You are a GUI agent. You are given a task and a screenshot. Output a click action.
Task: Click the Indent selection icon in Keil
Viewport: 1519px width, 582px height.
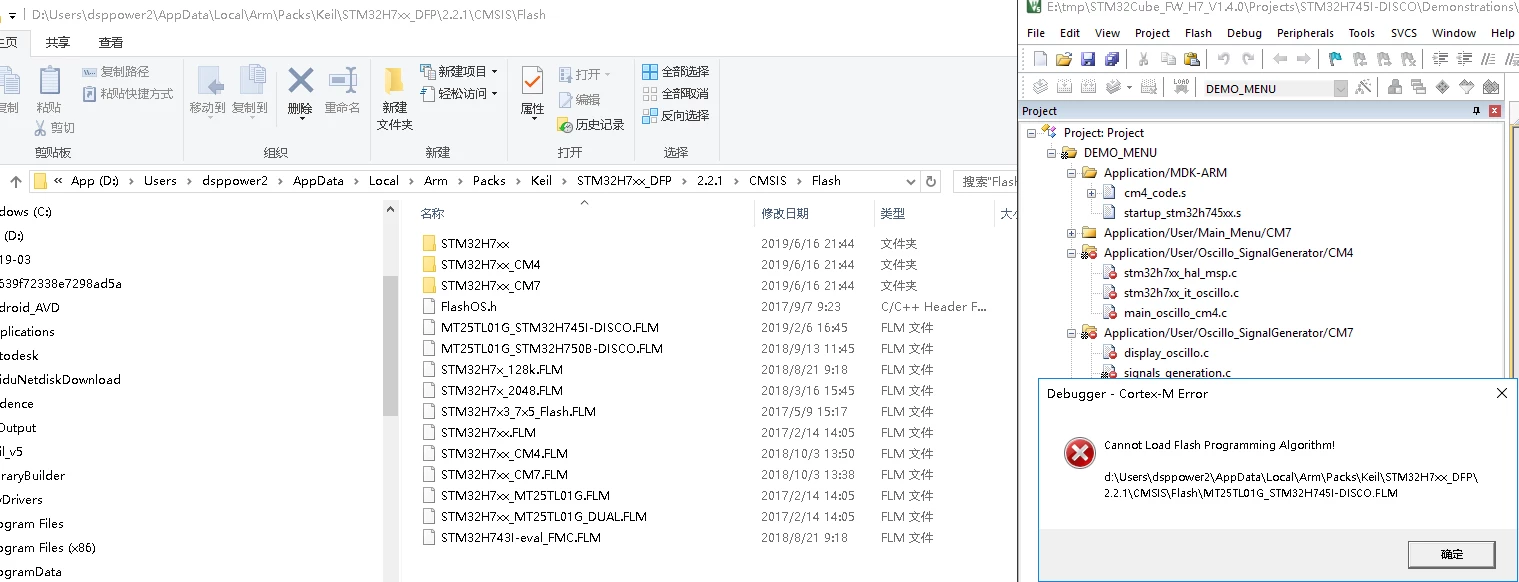point(1440,59)
